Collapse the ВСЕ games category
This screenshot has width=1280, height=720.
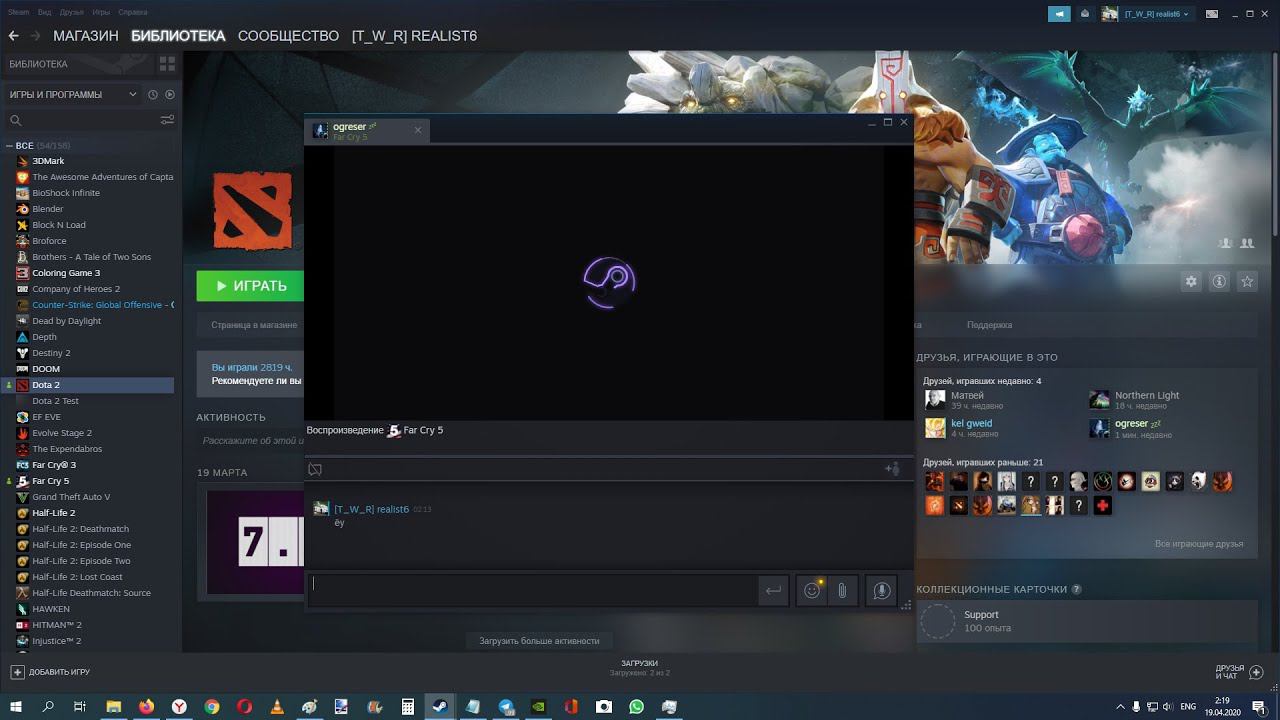point(10,146)
